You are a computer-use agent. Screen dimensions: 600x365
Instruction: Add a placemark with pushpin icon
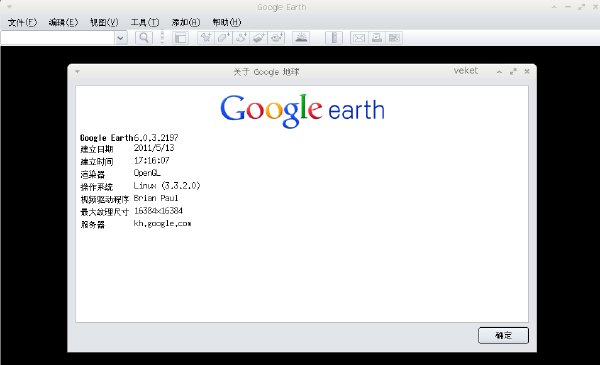point(206,37)
